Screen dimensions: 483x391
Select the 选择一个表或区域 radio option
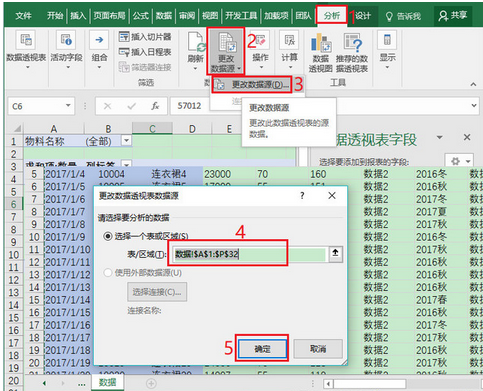tap(108, 236)
